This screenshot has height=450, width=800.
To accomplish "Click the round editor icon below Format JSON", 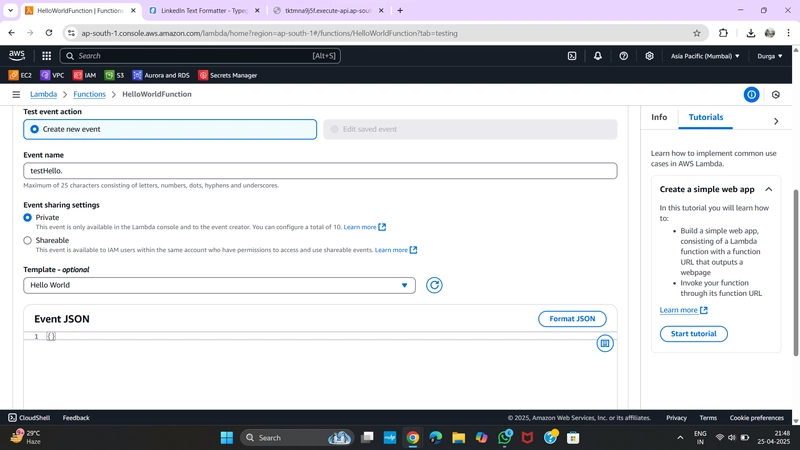I will click(605, 343).
